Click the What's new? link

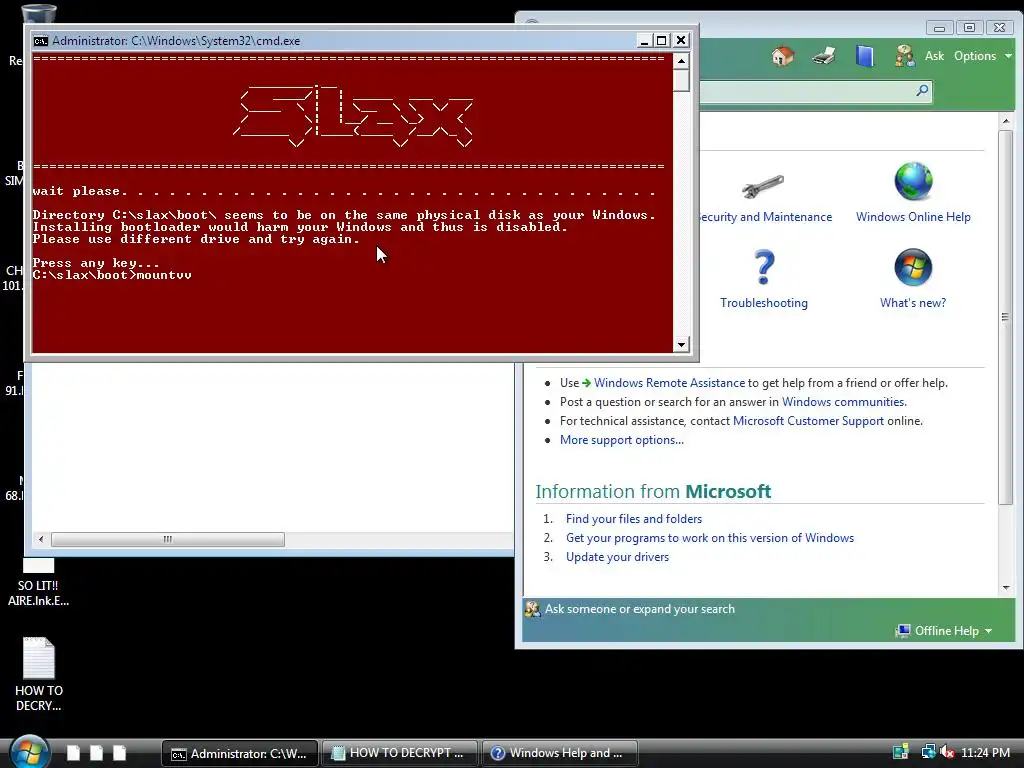[x=913, y=303]
